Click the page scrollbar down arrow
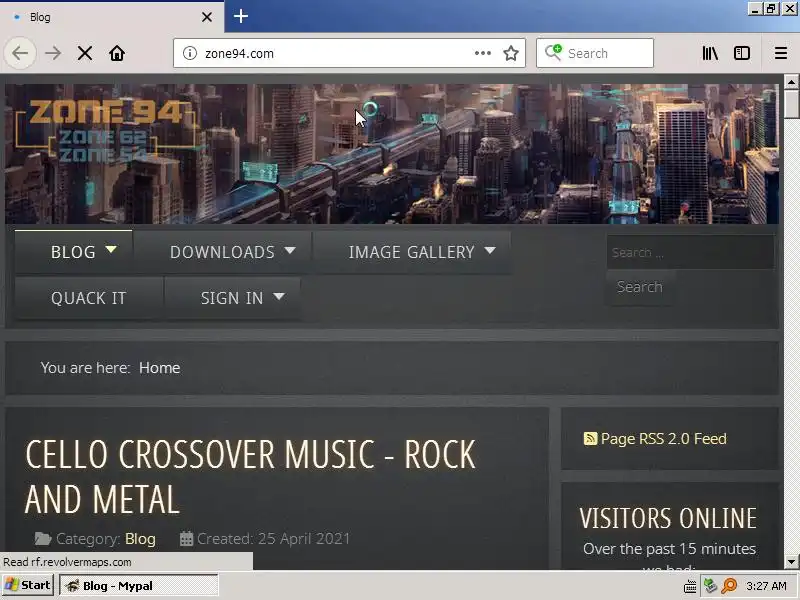Screen dimensions: 800x600 click(x=791, y=562)
